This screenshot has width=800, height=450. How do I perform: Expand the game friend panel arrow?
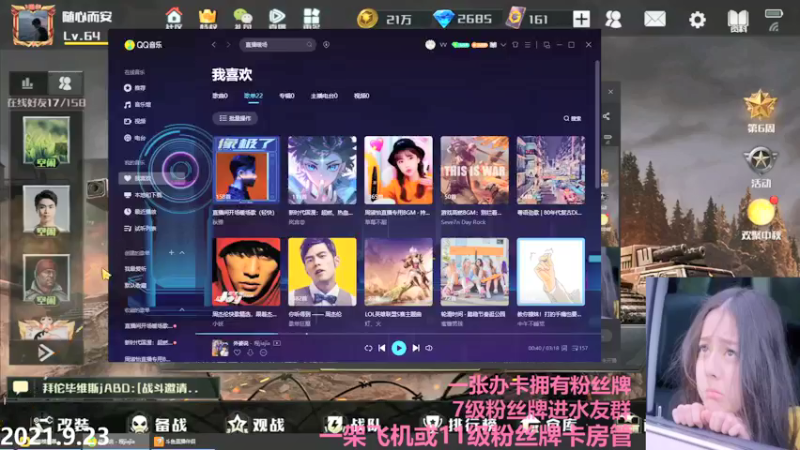tap(46, 352)
